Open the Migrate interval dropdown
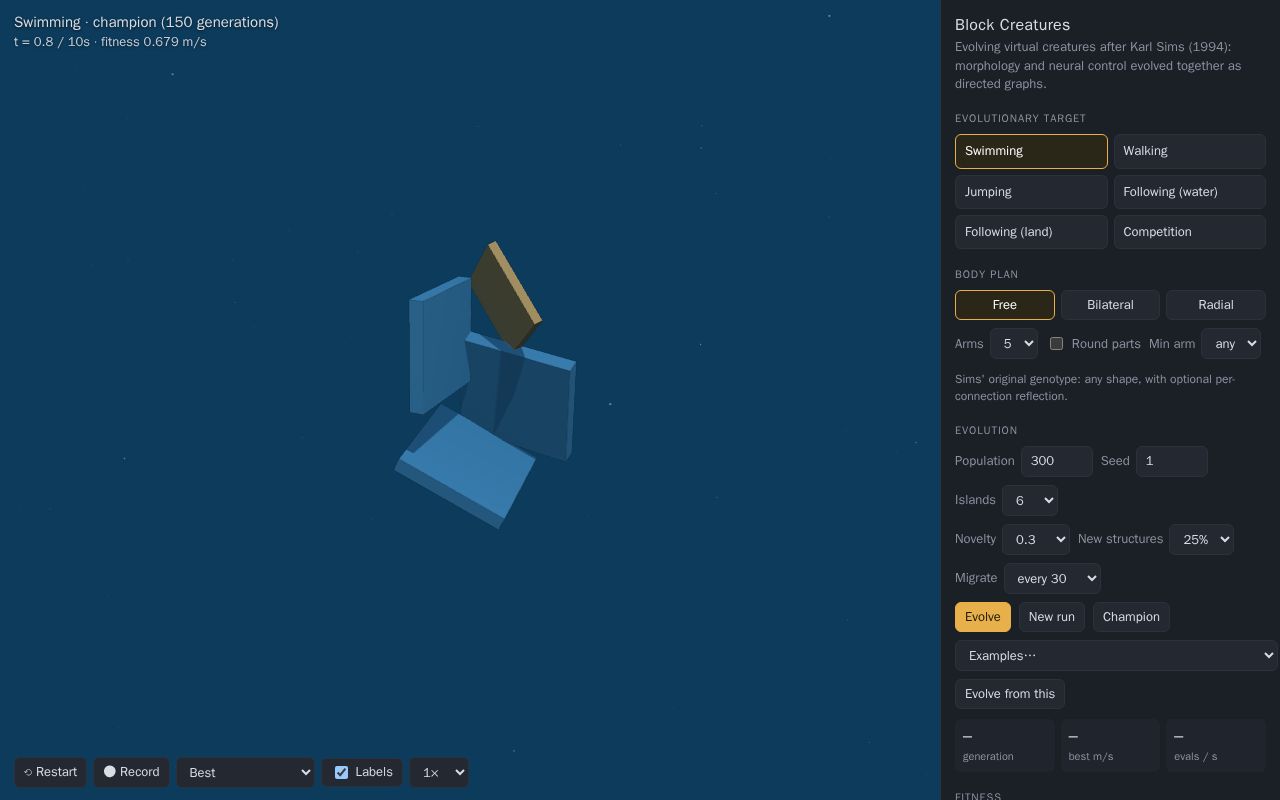This screenshot has height=800, width=1280. pyautogui.click(x=1052, y=578)
